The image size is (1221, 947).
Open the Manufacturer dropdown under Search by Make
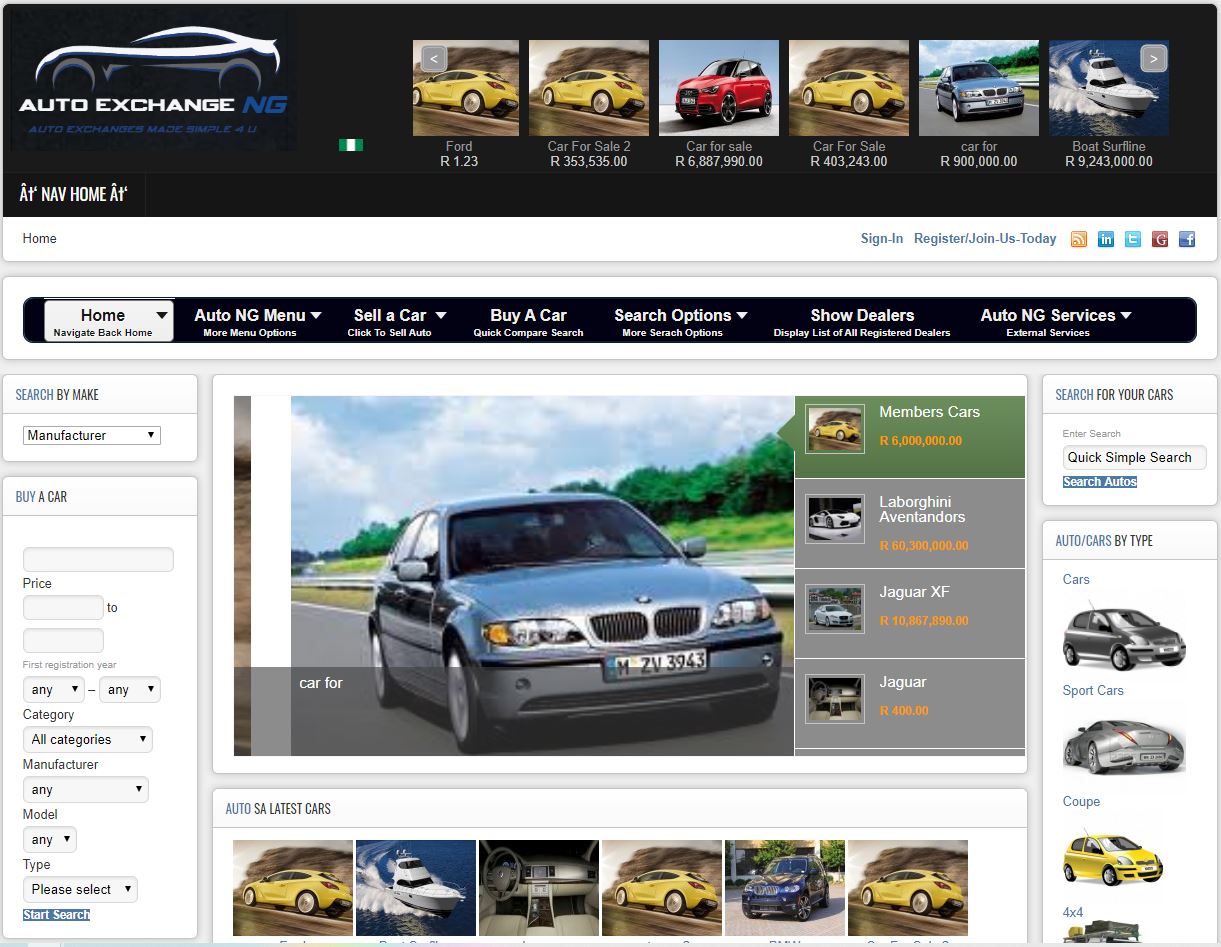click(x=92, y=435)
